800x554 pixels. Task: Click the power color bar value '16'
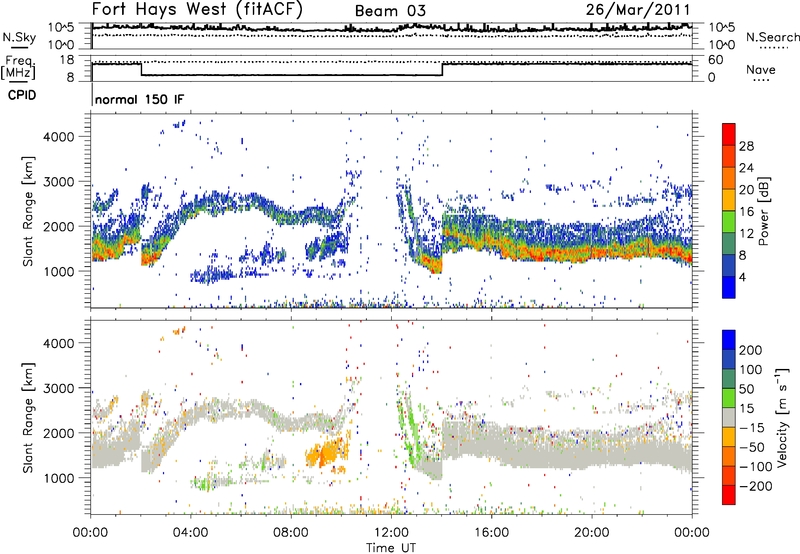[746, 212]
